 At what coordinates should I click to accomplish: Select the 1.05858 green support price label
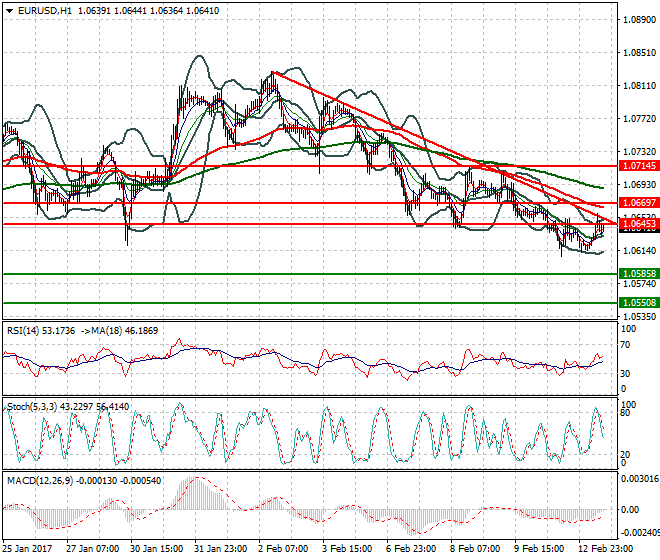click(639, 274)
